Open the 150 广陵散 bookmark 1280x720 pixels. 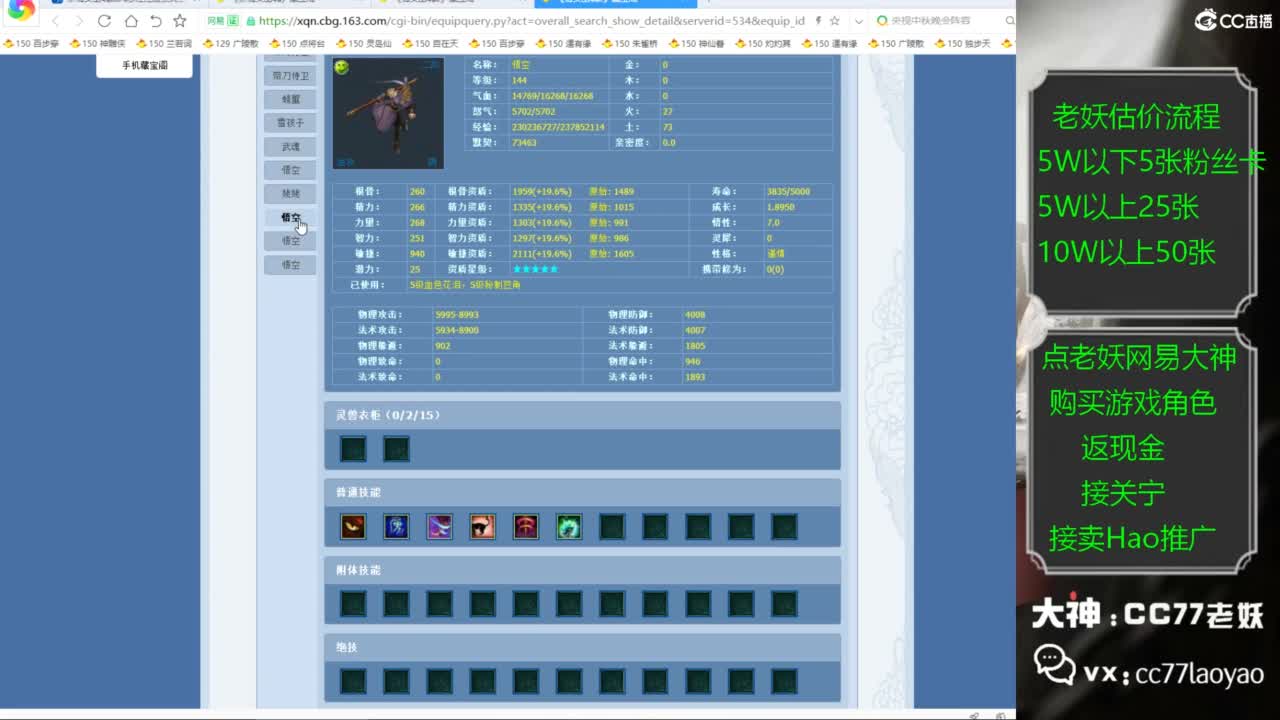click(896, 44)
